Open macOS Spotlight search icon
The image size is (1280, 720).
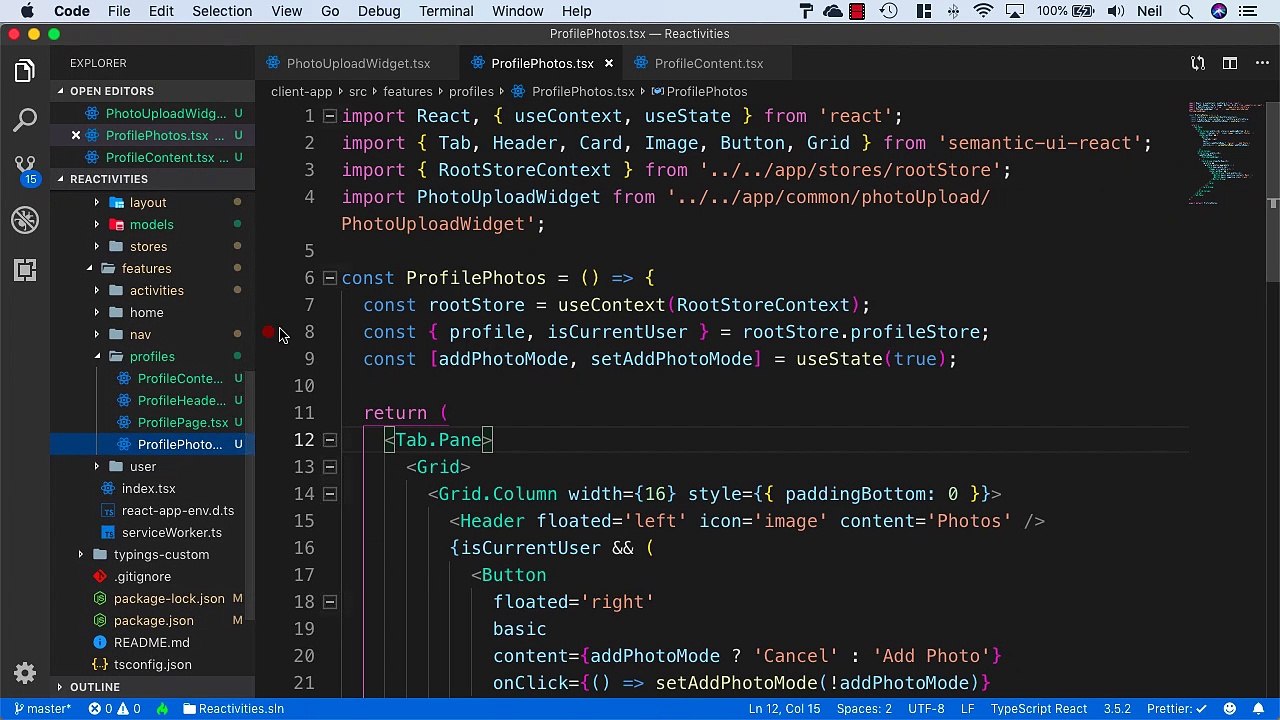(x=1185, y=11)
